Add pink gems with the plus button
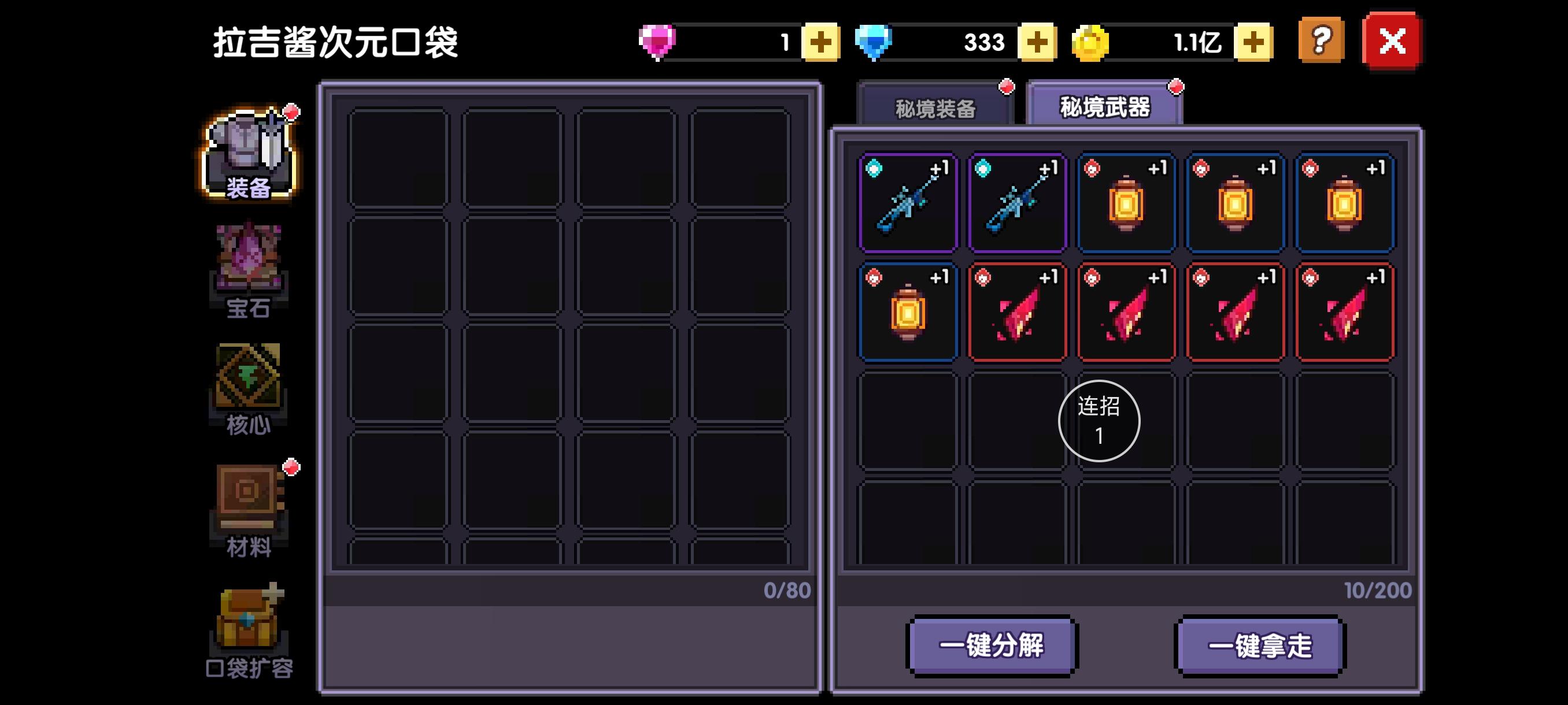 point(820,42)
